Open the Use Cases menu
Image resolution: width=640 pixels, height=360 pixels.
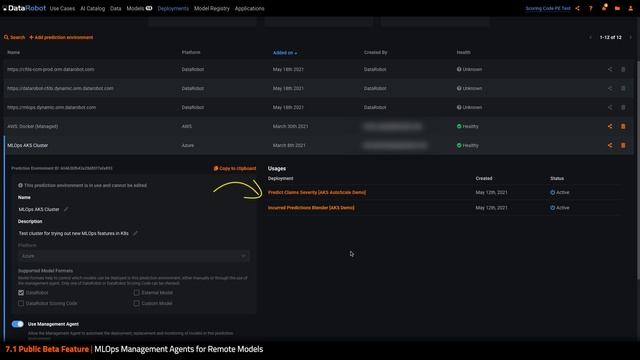pos(62,8)
